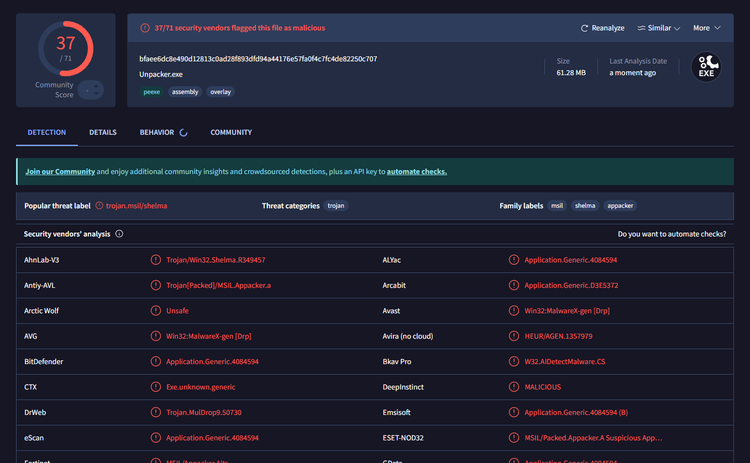The image size is (750, 463).
Task: Click Do you want to automate checks?
Action: pos(672,234)
